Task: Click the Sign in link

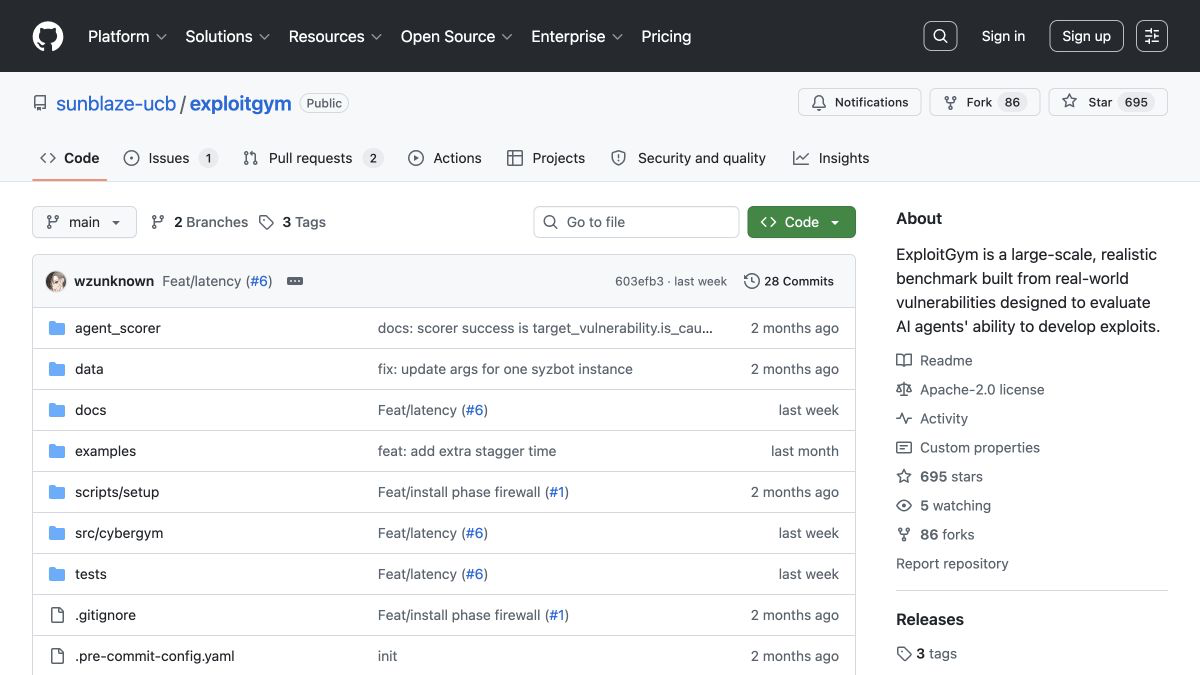Action: point(1003,36)
